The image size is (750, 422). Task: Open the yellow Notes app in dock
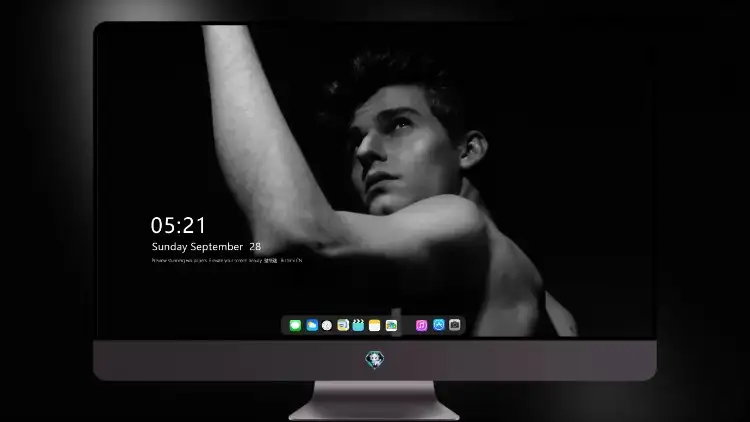375,325
